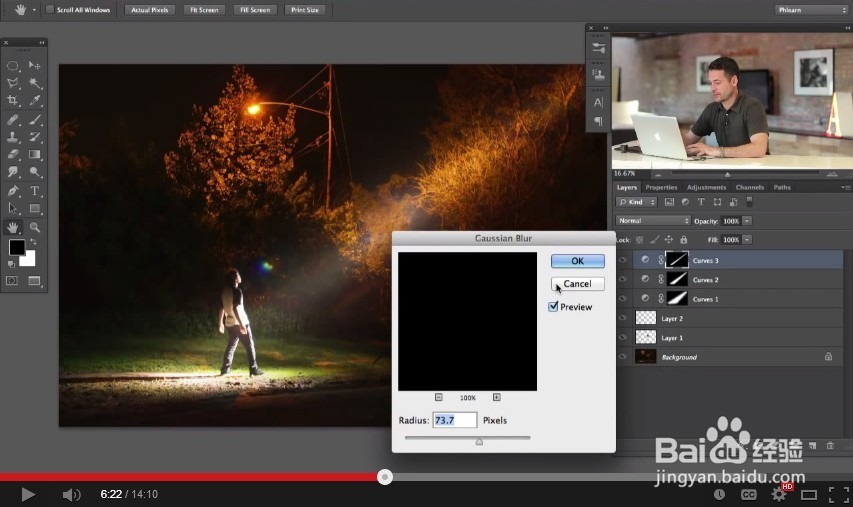Viewport: 853px width, 507px height.
Task: Select the Pen tool
Action: (13, 191)
